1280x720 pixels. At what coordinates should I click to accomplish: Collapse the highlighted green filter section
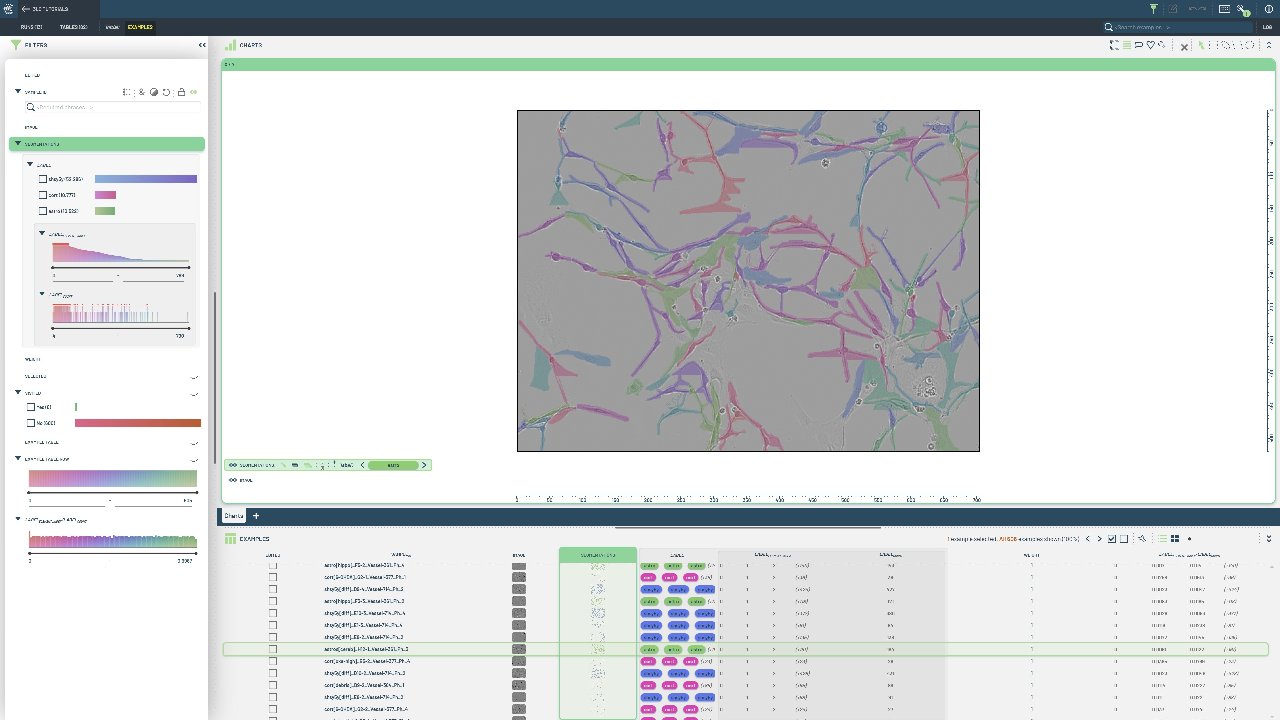[18, 144]
